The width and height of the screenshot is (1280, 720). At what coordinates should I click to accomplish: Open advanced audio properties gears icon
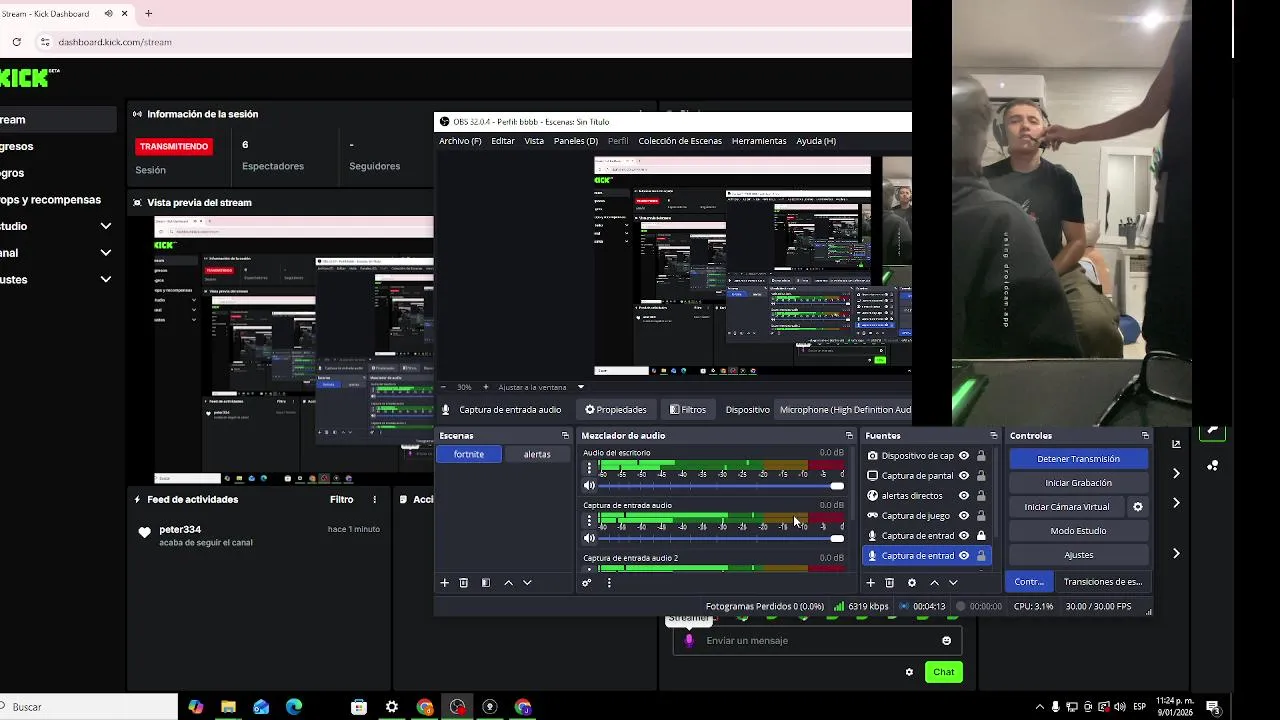click(x=587, y=583)
